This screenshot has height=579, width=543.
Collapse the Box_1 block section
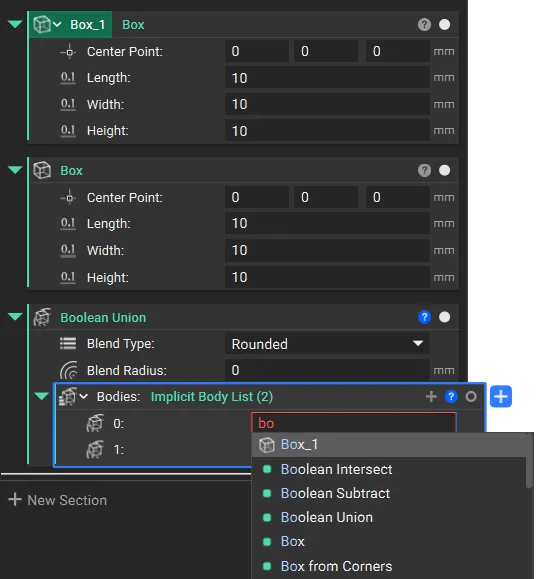[x=15, y=24]
